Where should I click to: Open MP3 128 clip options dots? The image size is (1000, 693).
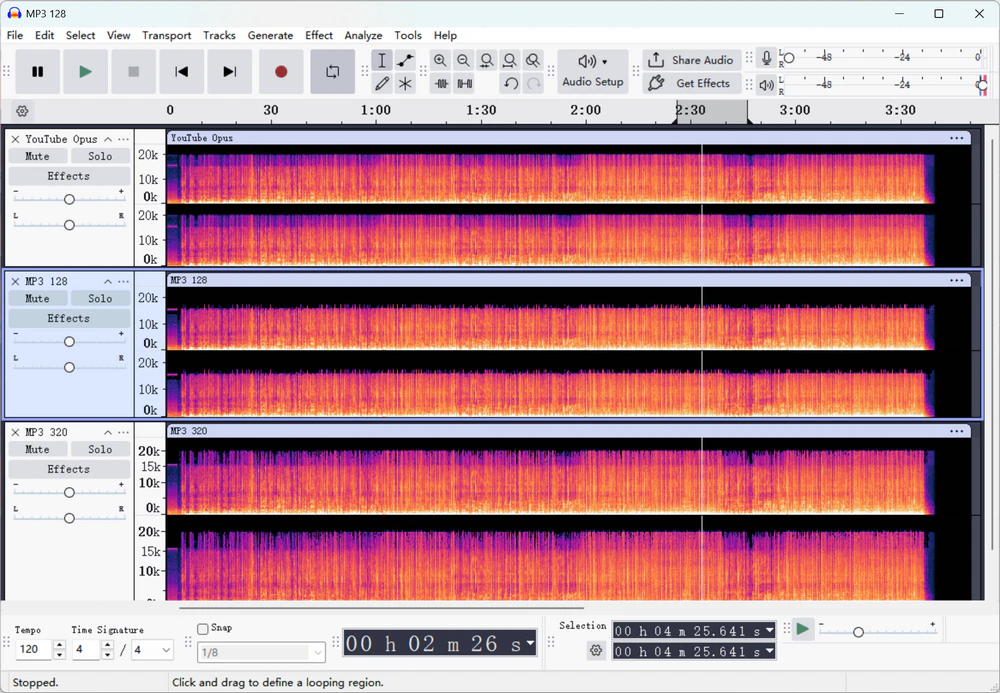point(957,280)
